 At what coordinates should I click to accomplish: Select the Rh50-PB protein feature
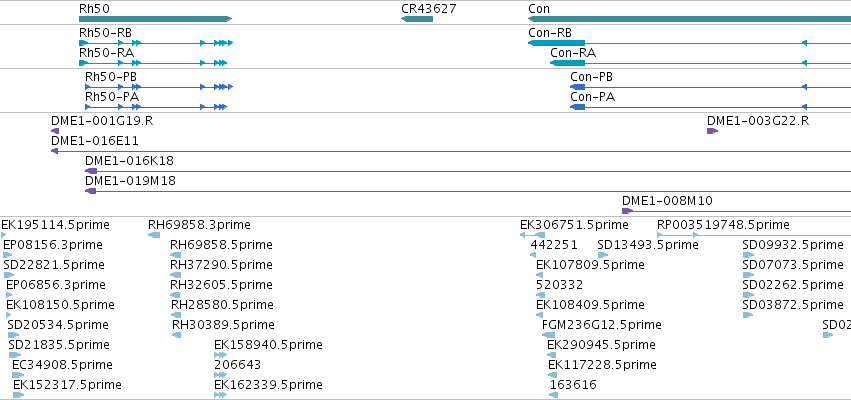click(x=159, y=87)
